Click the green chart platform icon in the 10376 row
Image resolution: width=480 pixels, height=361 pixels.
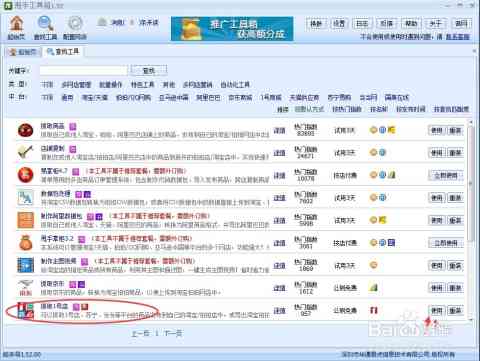point(391,175)
